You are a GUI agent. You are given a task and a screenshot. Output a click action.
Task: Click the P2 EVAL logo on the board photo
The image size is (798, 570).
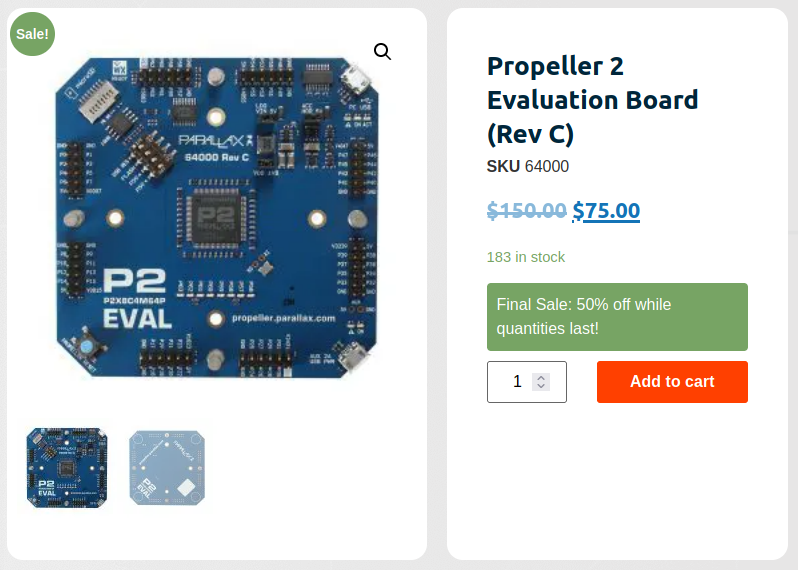coord(137,298)
